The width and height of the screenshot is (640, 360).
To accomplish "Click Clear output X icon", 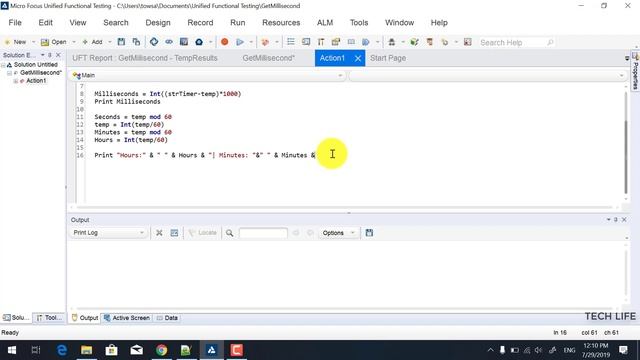I will pos(159,233).
